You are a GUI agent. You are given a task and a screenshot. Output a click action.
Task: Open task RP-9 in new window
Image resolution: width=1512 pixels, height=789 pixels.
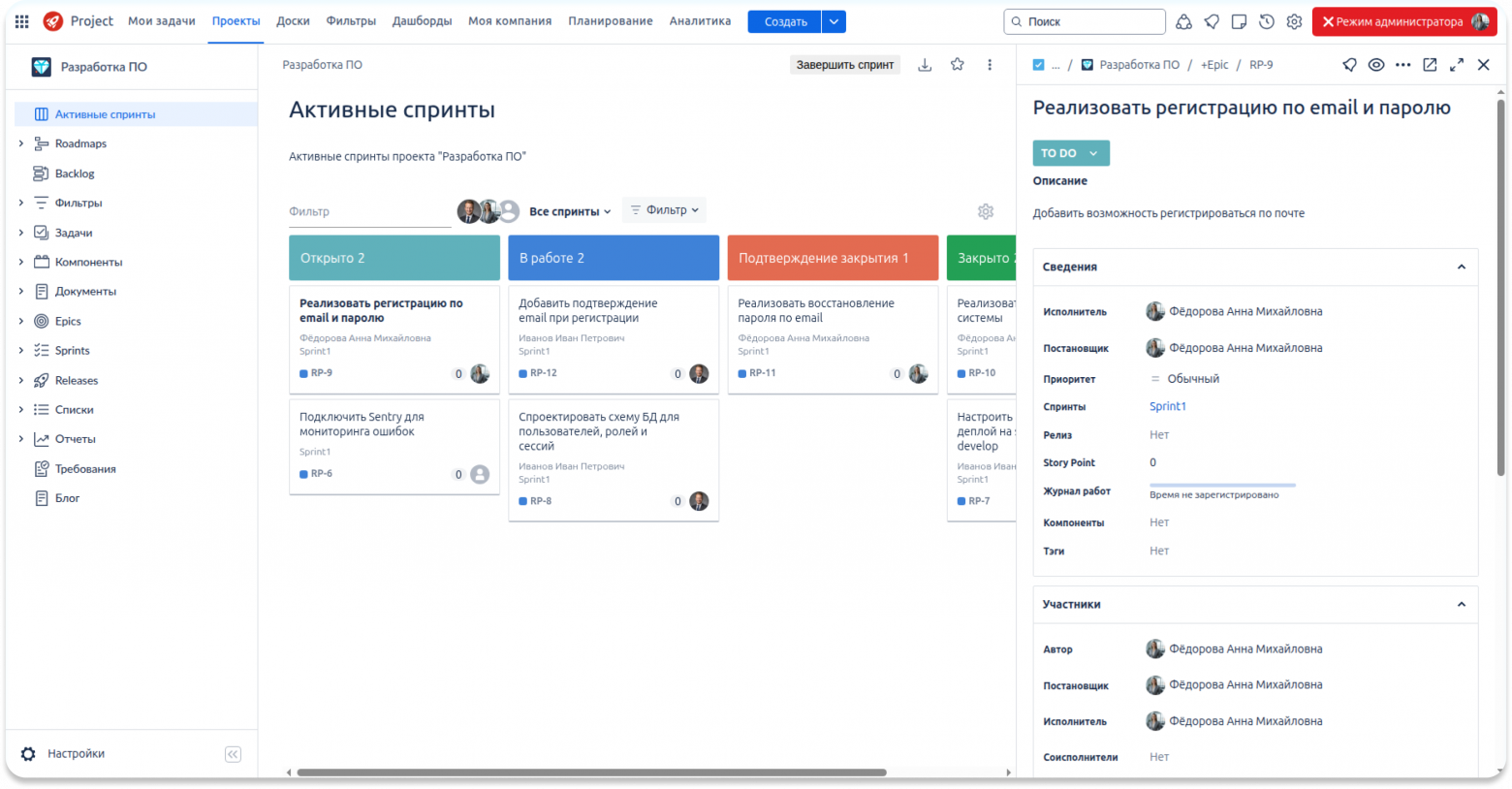pyautogui.click(x=1430, y=65)
